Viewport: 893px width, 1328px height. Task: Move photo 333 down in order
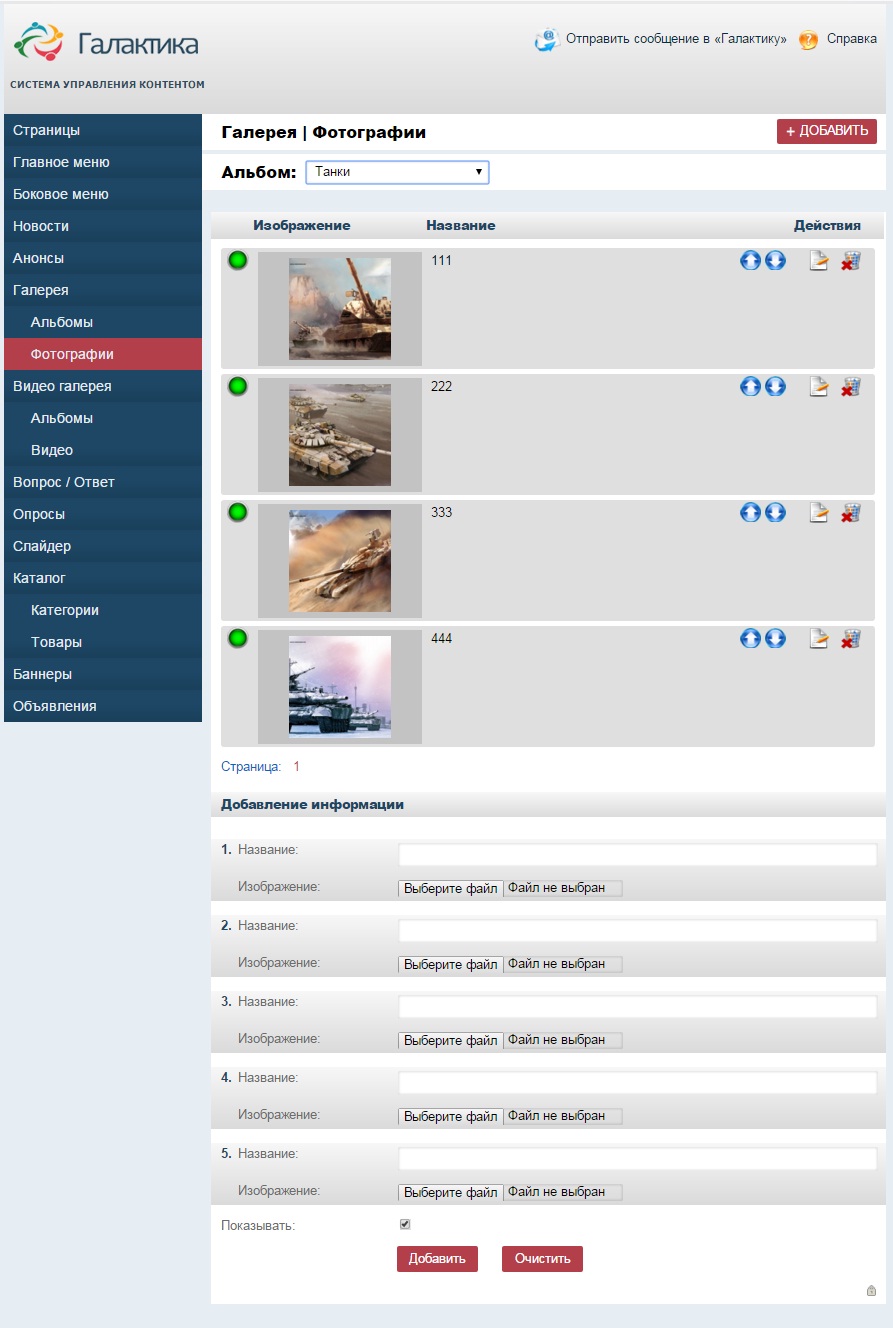[775, 513]
